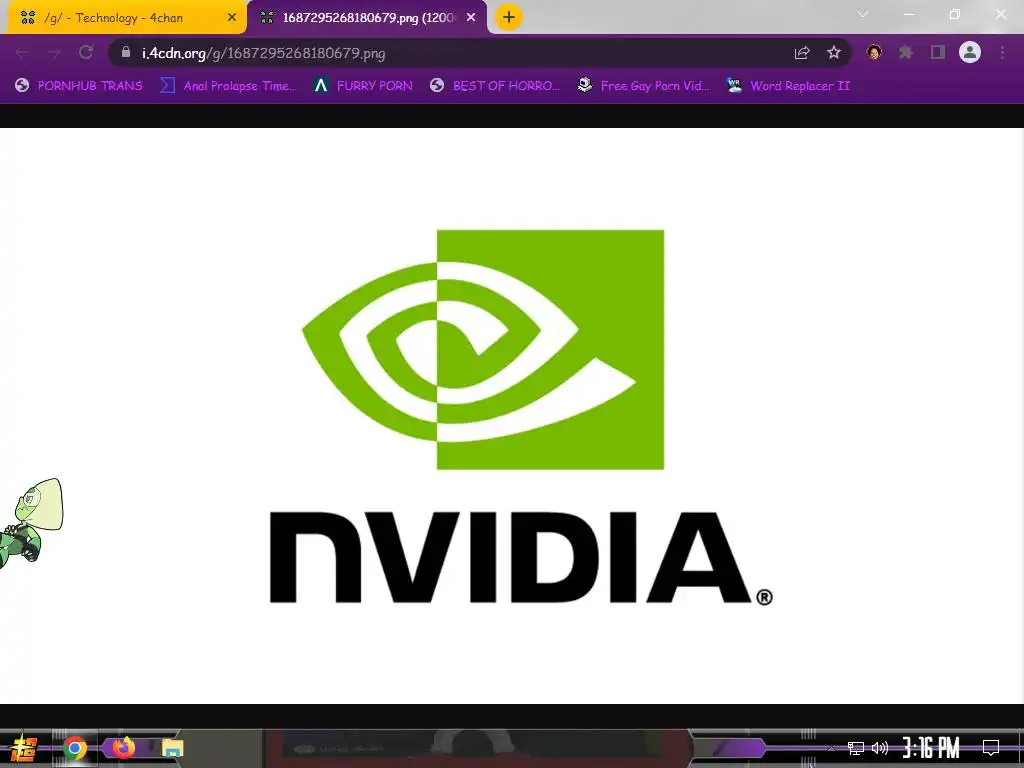1024x768 pixels.
Task: Select the 1687295268180679.png tab
Action: click(367, 18)
